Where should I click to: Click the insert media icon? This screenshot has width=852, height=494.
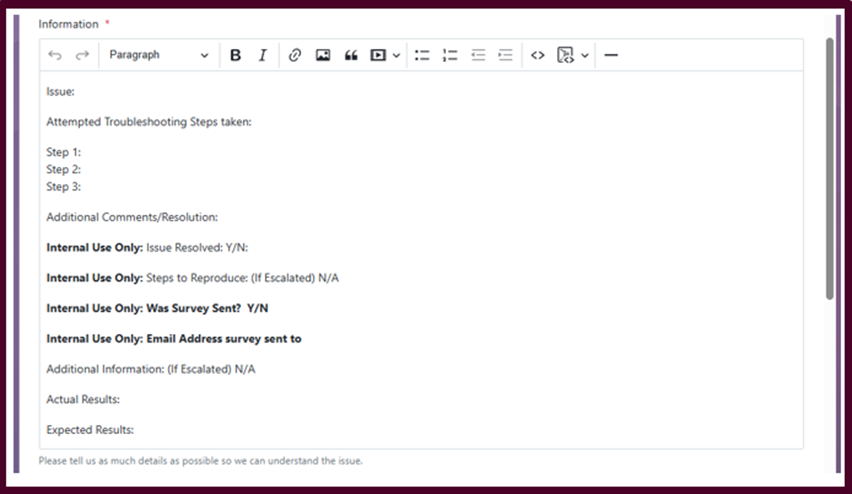[378, 56]
